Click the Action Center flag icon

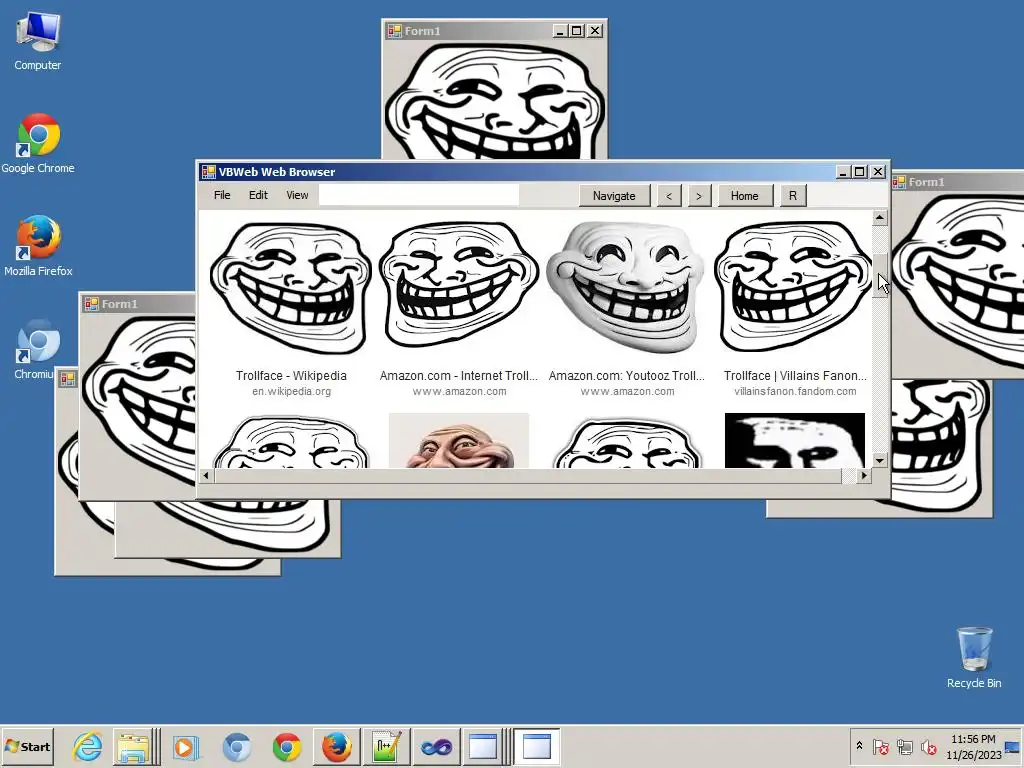[x=880, y=746]
